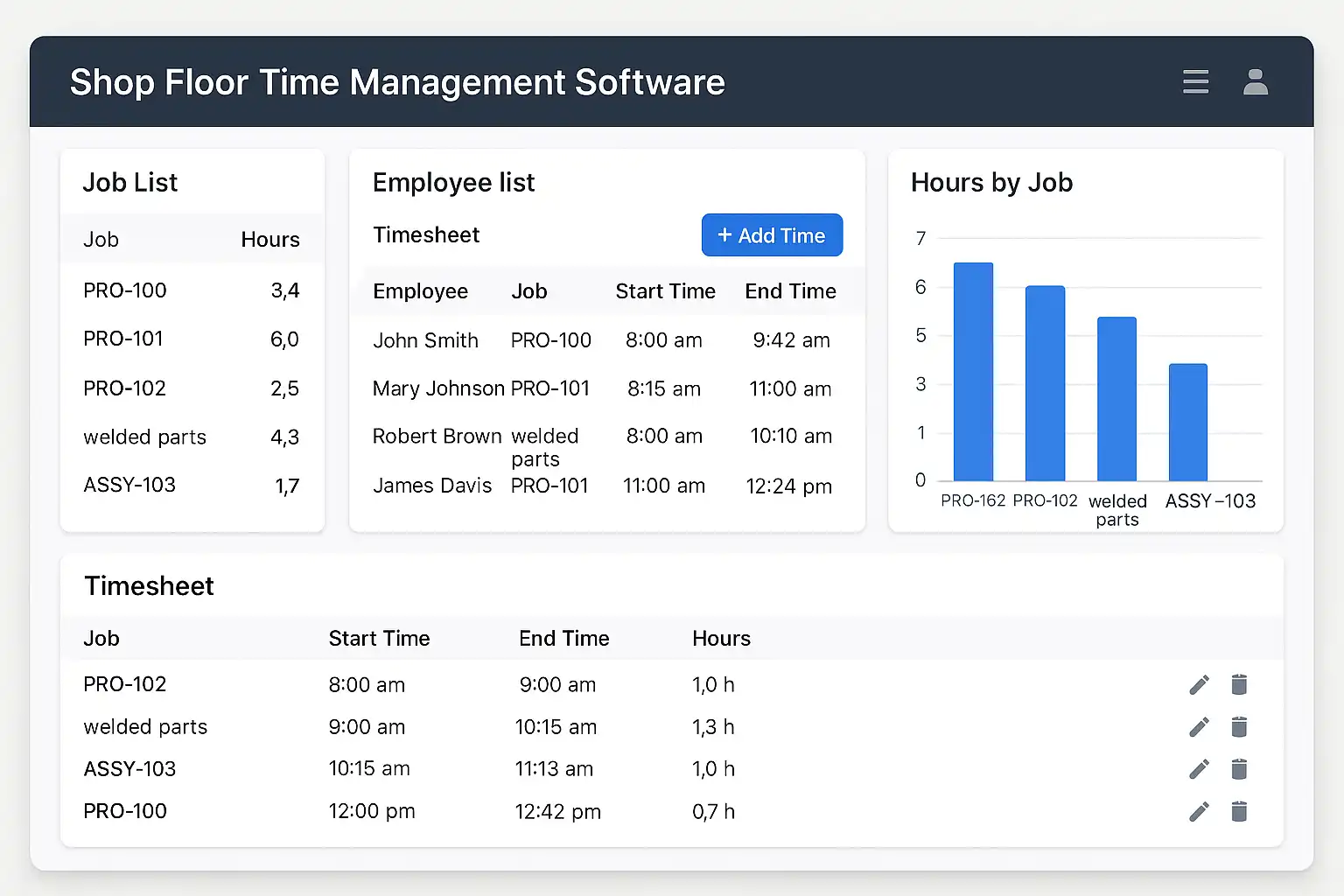Edit the ASSY-103 timesheet entry
The width and height of the screenshot is (1344, 896).
pyautogui.click(x=1199, y=769)
